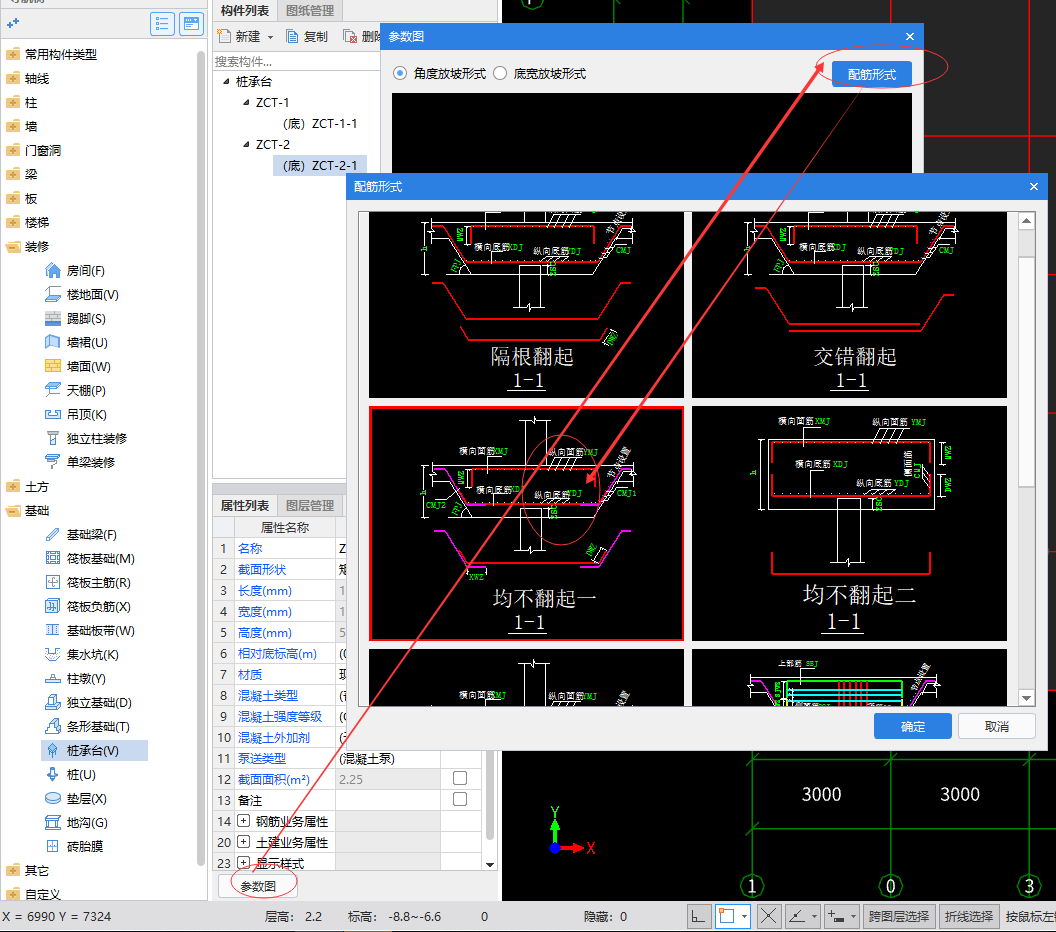Select the 吊顶(K) suspended ceiling icon
Viewport: 1056px width, 932px height.
click(x=53, y=414)
